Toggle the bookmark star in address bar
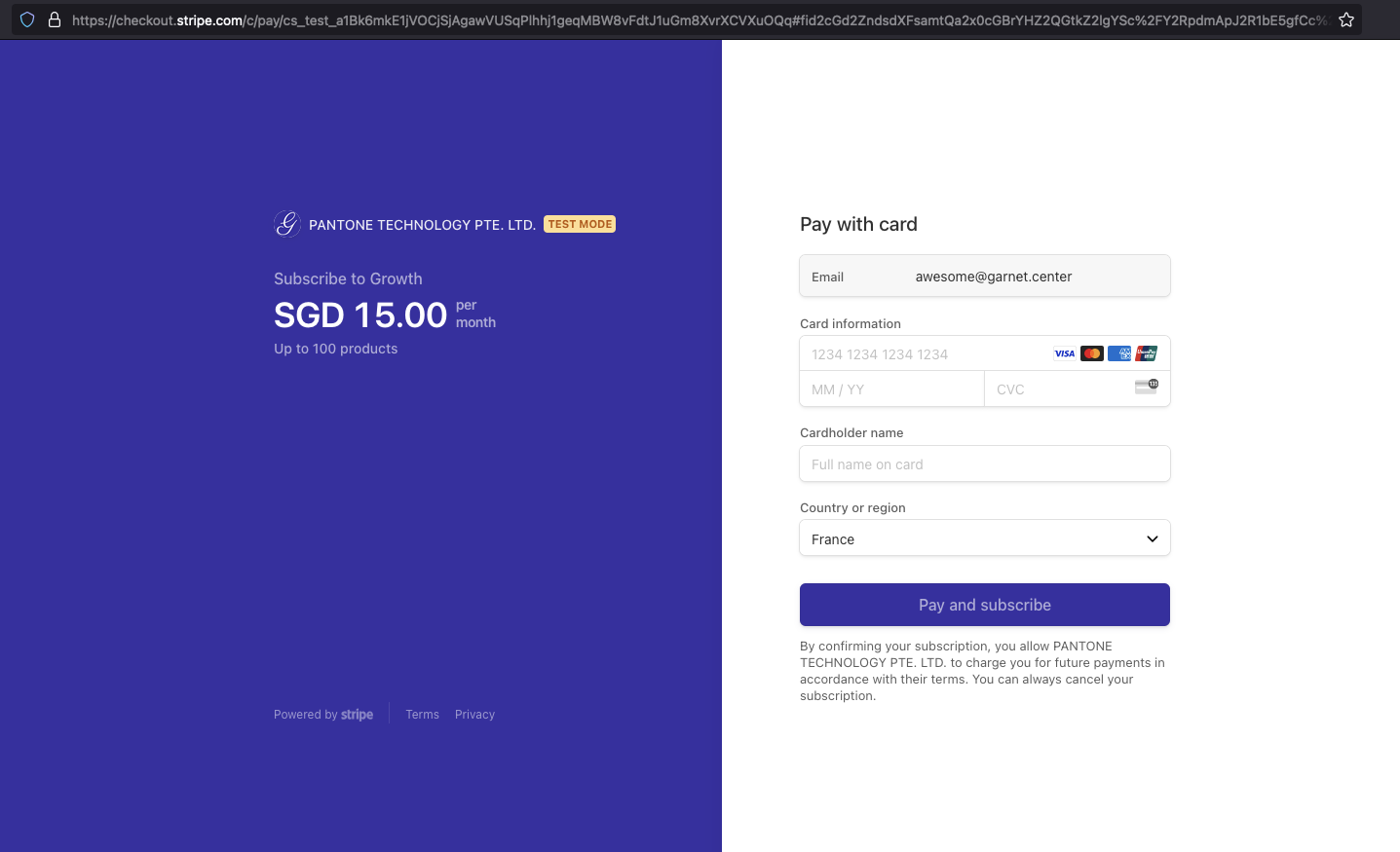Screen dimensions: 1400x852 pyautogui.click(x=1346, y=19)
